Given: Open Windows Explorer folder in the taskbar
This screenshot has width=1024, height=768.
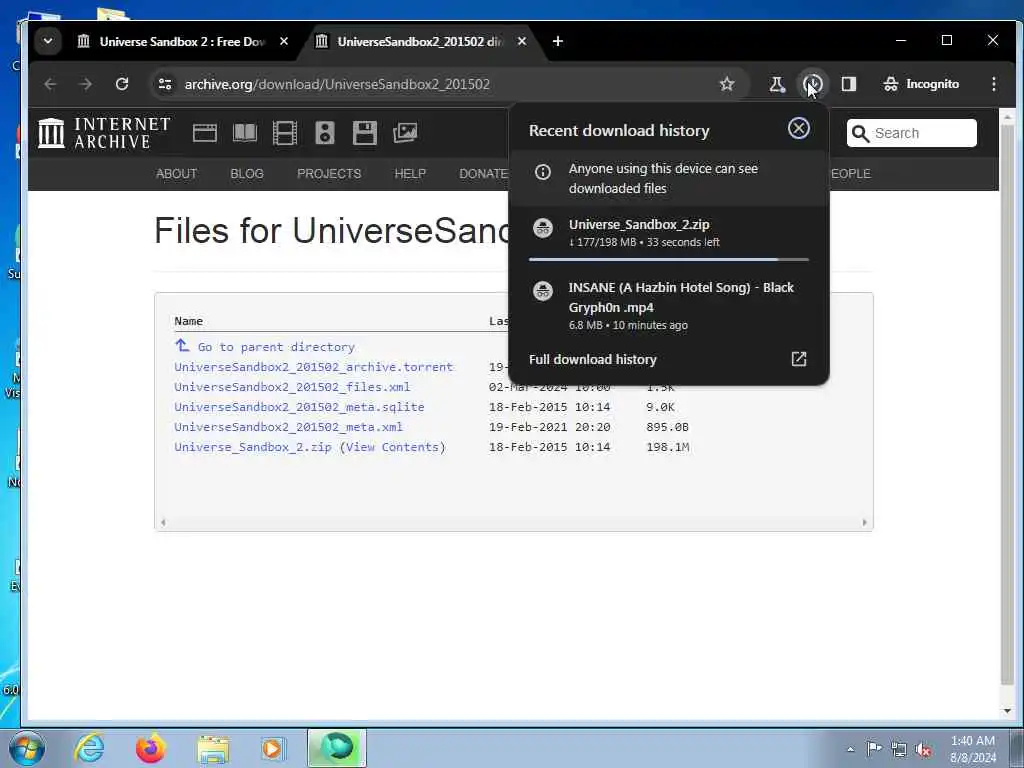Looking at the screenshot, I should 213,749.
